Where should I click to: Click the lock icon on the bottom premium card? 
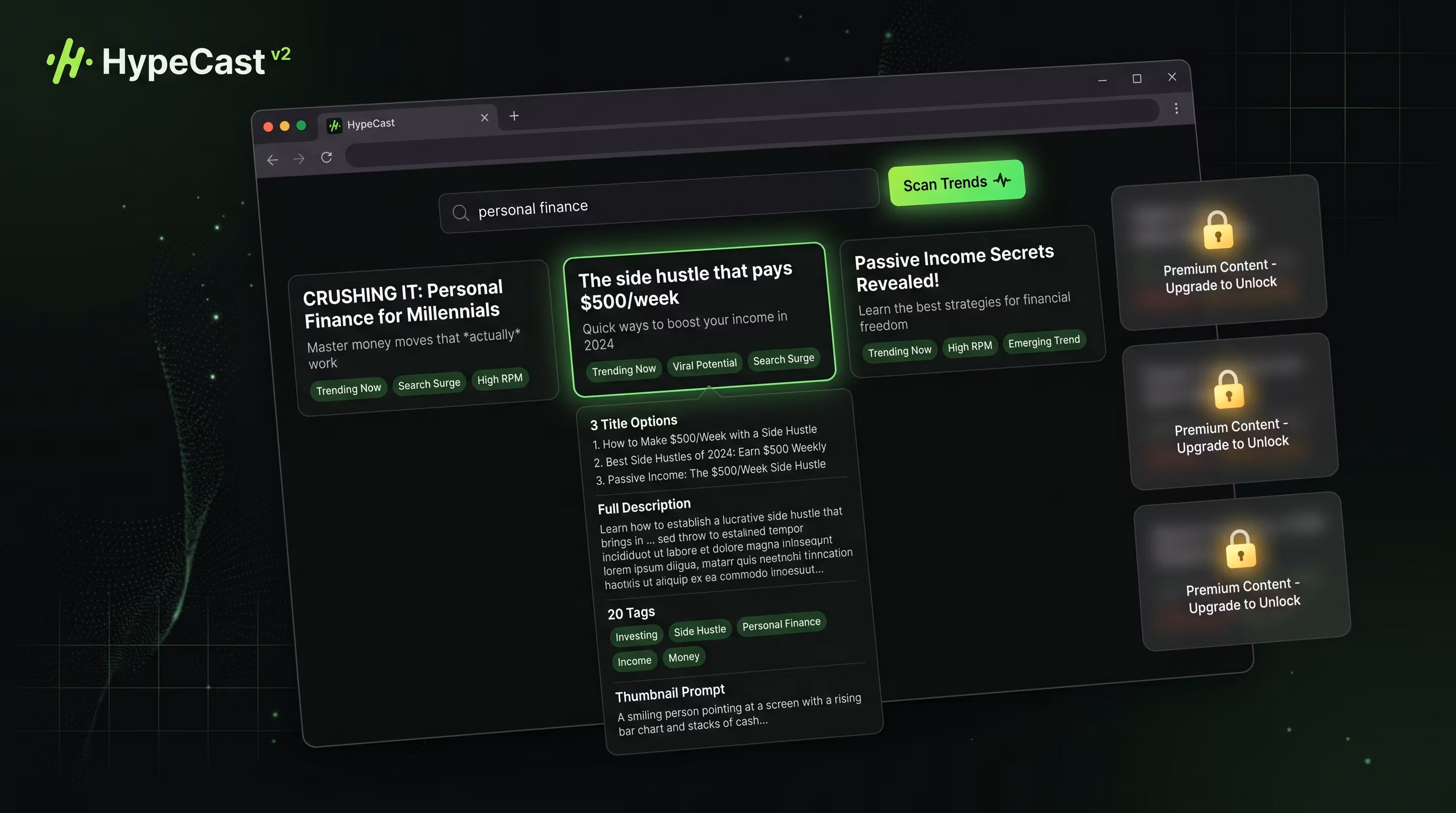click(x=1241, y=549)
